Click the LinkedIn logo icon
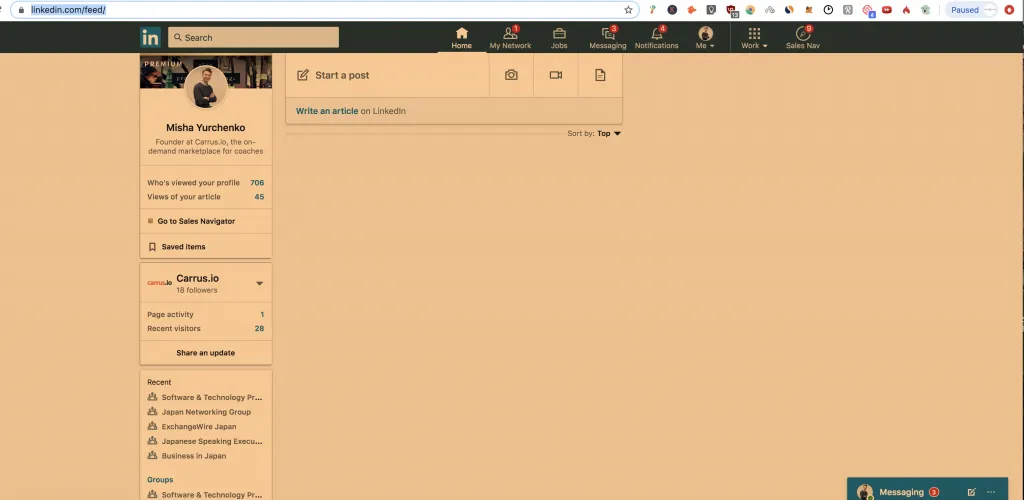1024x500 pixels. pyautogui.click(x=150, y=38)
